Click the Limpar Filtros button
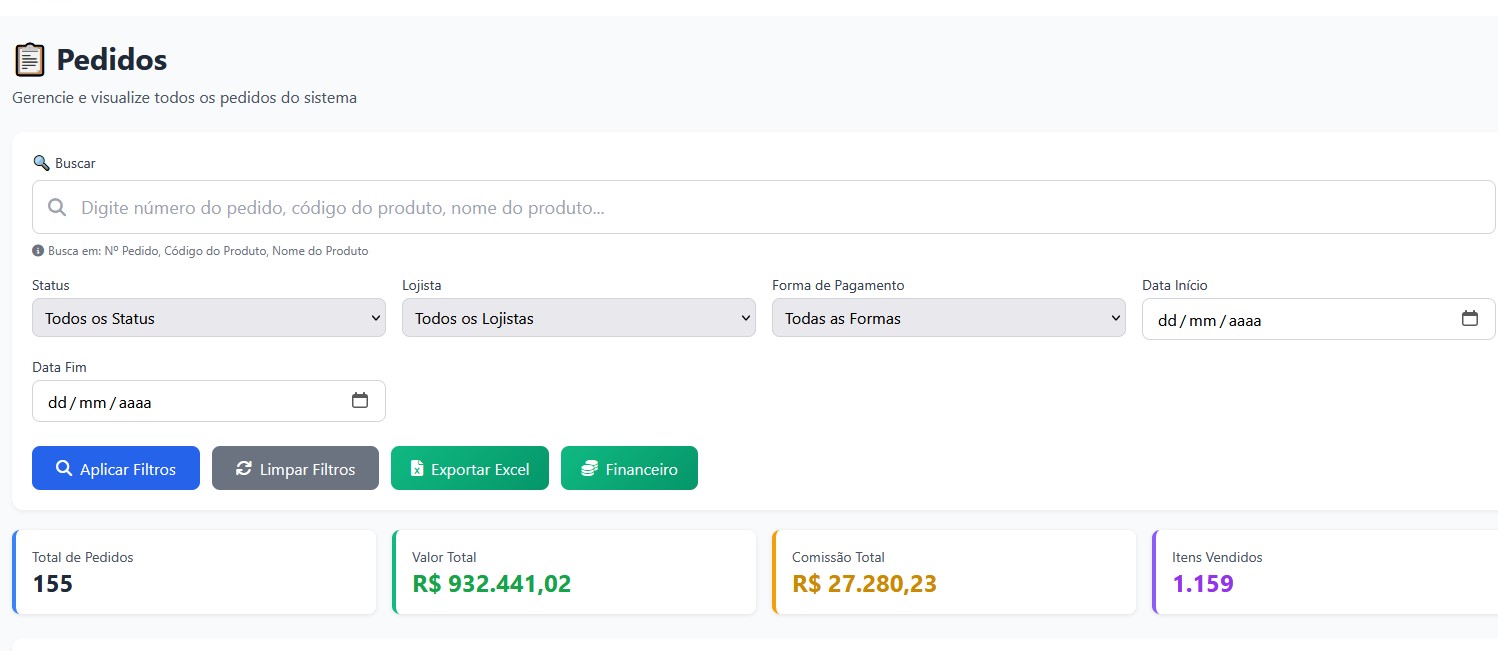Screen dimensions: 1498x651 (295, 467)
